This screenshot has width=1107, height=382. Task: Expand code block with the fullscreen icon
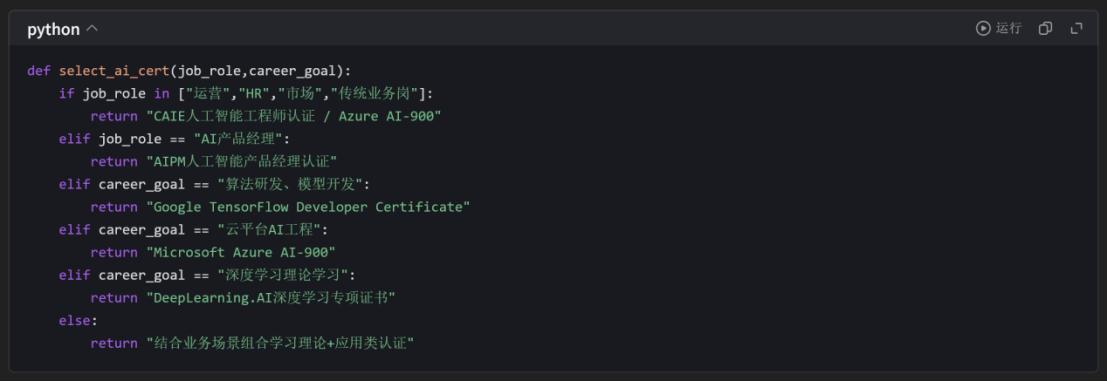[1077, 28]
